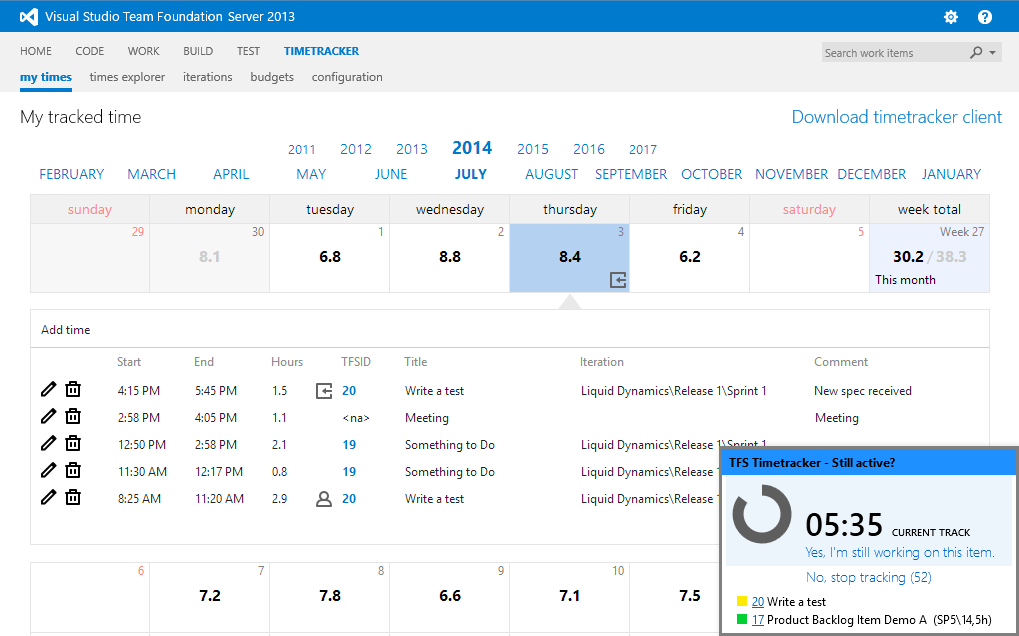Delete the 2:58 PM Meeting entry
This screenshot has height=636, width=1019.
(x=73, y=417)
